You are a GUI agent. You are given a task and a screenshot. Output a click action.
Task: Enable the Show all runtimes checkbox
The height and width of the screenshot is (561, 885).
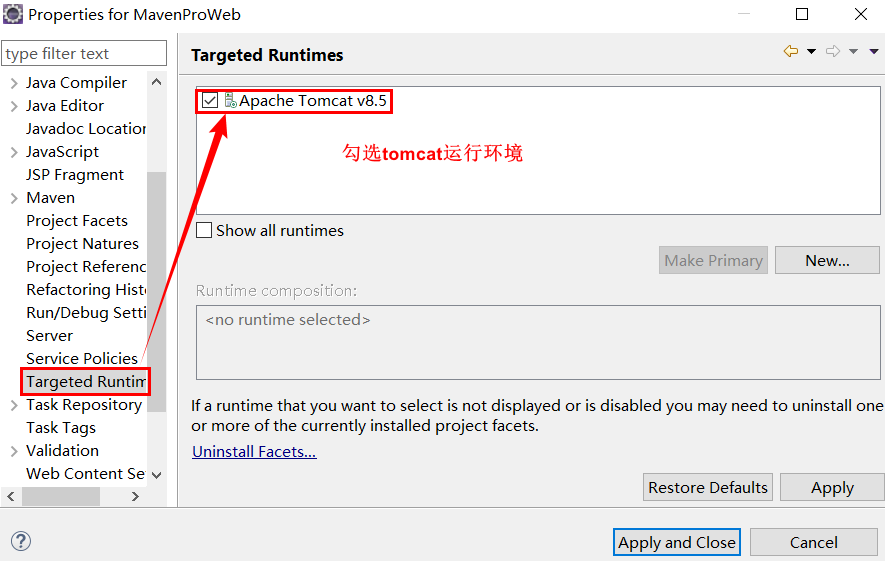(204, 230)
